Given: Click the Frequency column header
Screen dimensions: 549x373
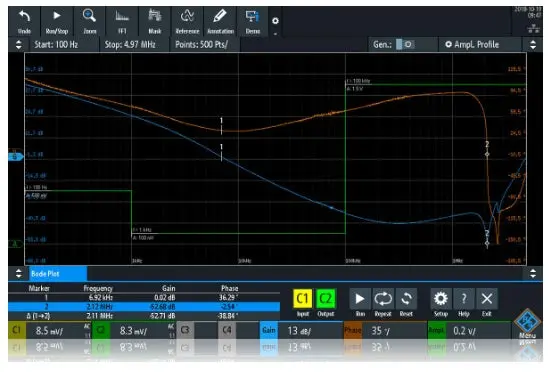Looking at the screenshot, I should coord(98,288).
